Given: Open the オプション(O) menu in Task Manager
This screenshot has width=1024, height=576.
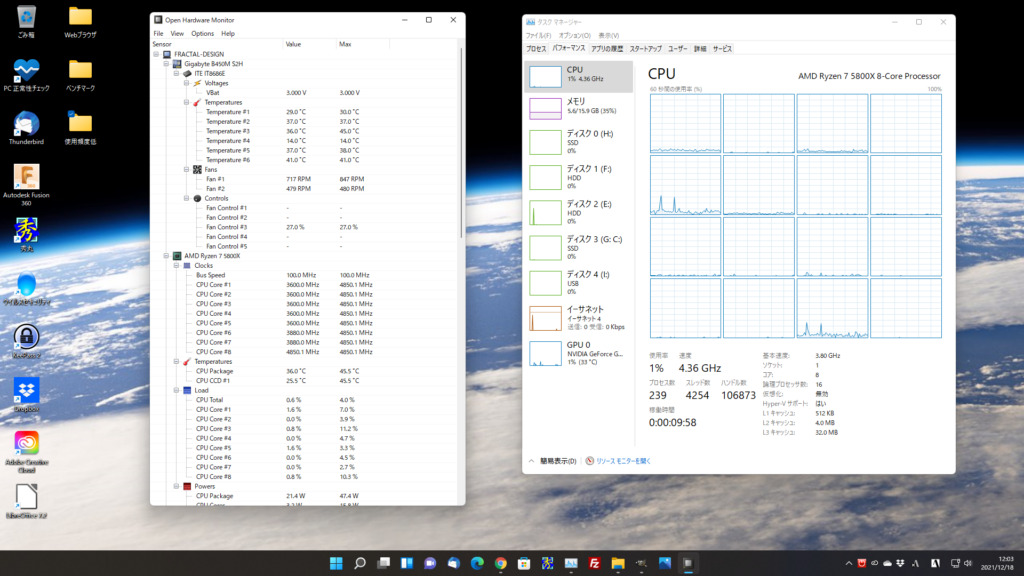Looking at the screenshot, I should 575,35.
